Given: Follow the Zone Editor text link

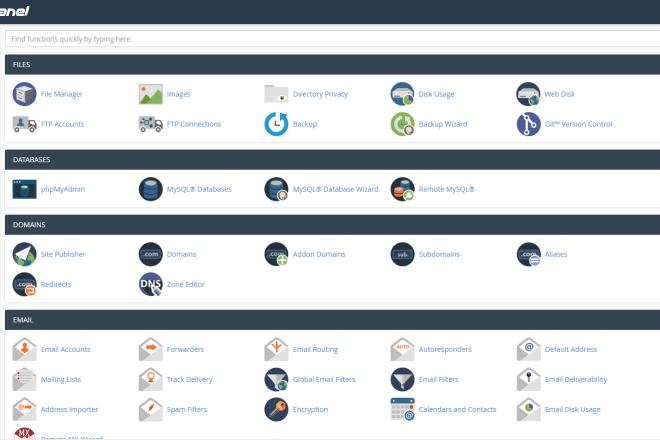Looking at the screenshot, I should pyautogui.click(x=186, y=284).
